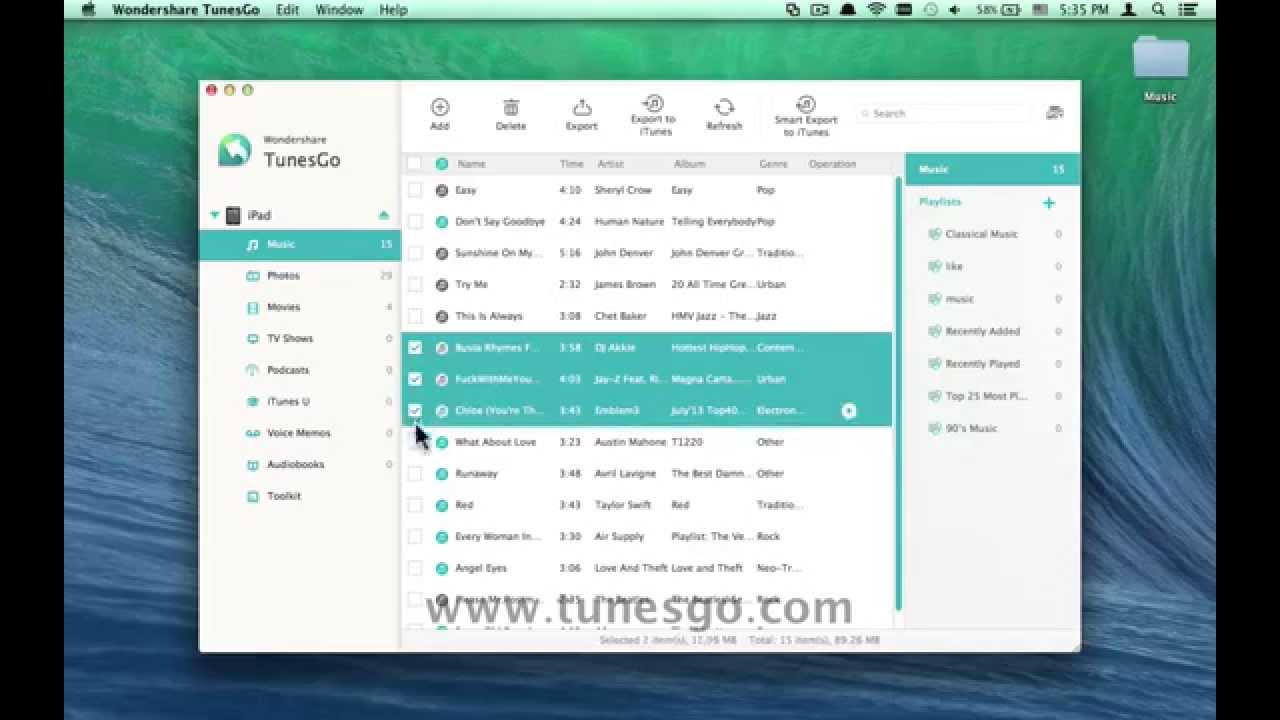Click the Recently Played playlist icon
The height and width of the screenshot is (720, 1280).
(934, 364)
